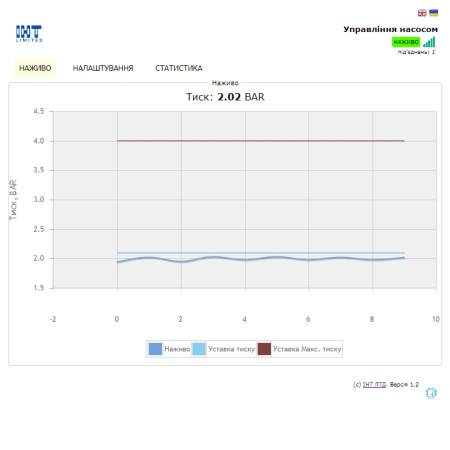Click the blue Наживо legend color swatch
Viewport: 450px width, 450px height.
[155, 349]
